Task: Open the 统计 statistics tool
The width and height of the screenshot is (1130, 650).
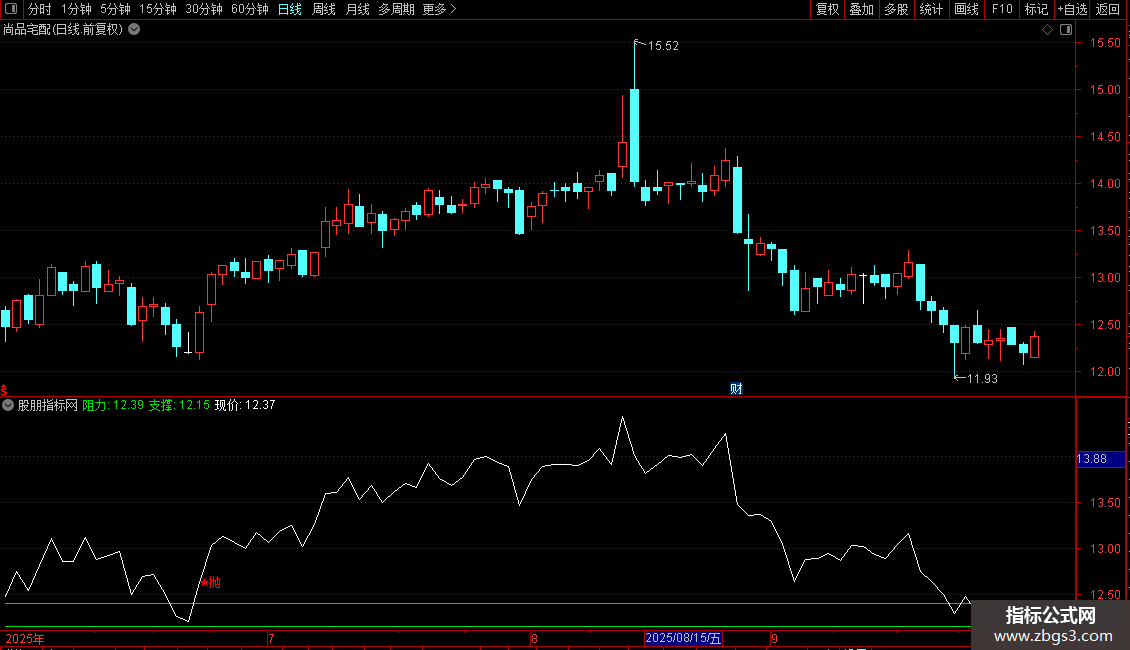Action: pyautogui.click(x=931, y=9)
